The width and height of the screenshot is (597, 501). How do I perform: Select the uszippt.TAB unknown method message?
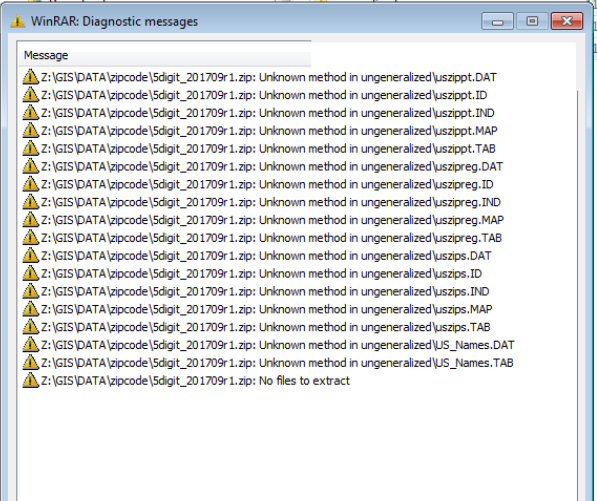[x=268, y=149]
